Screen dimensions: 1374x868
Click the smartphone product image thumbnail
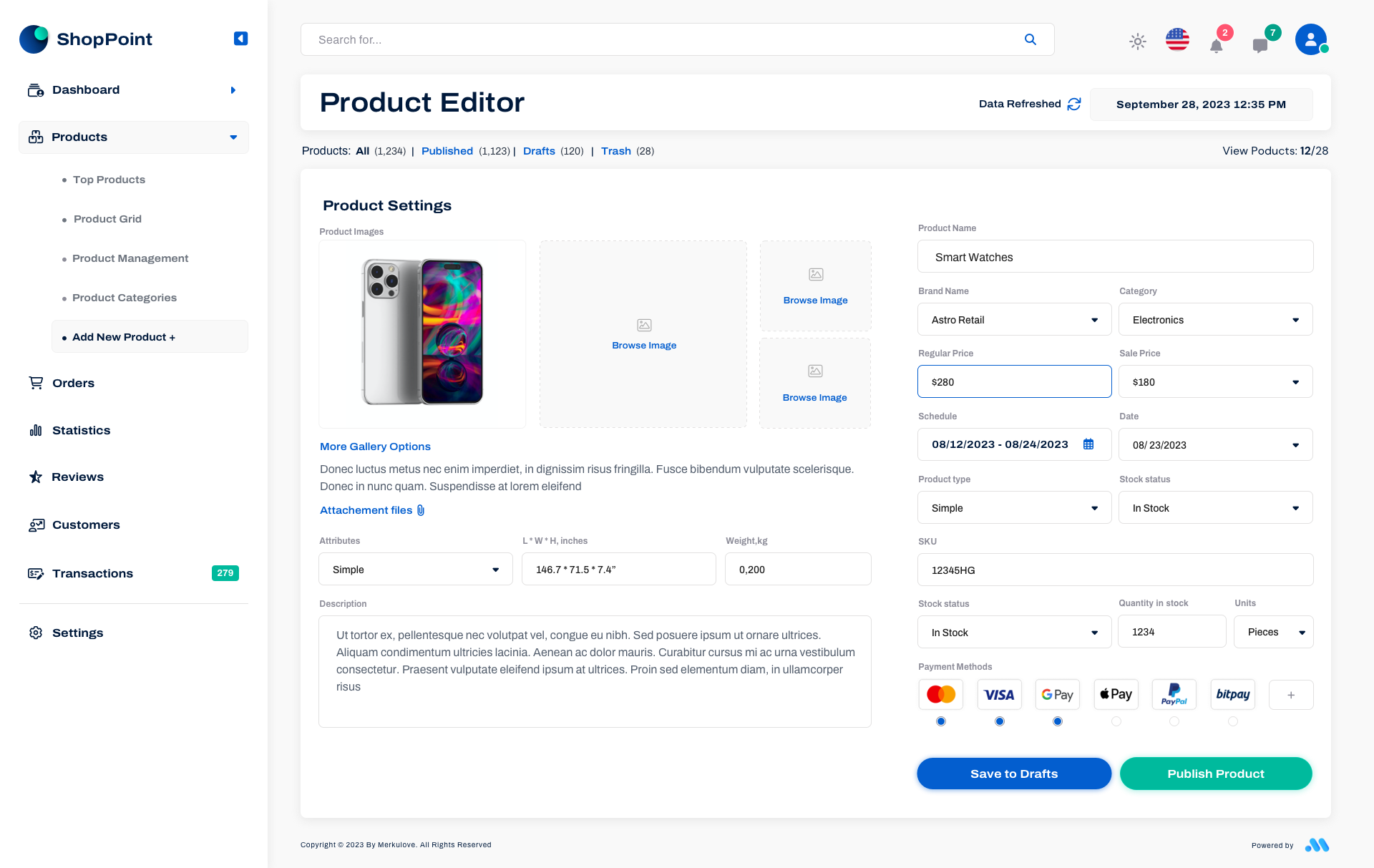[422, 333]
